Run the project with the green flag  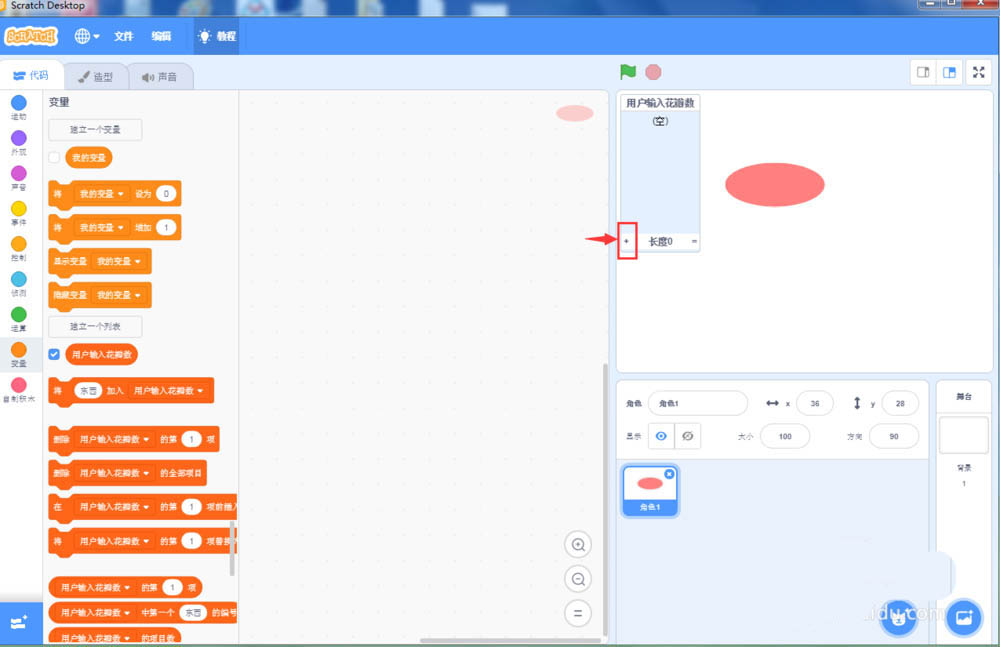click(627, 71)
